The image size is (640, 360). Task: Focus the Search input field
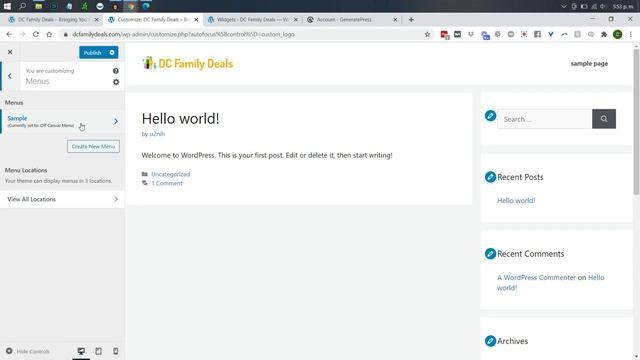tap(544, 119)
